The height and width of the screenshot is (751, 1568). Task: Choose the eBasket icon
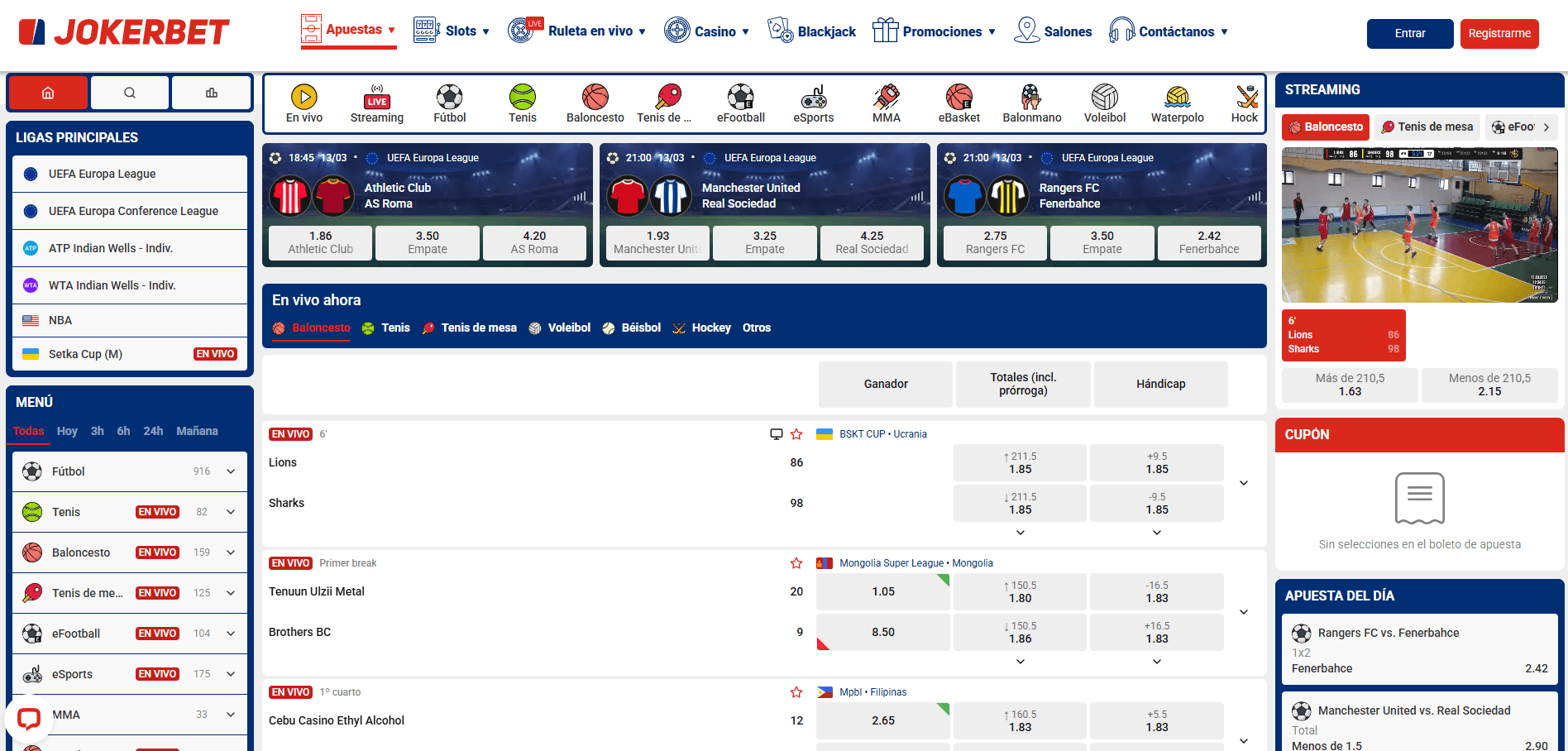pyautogui.click(x=959, y=97)
